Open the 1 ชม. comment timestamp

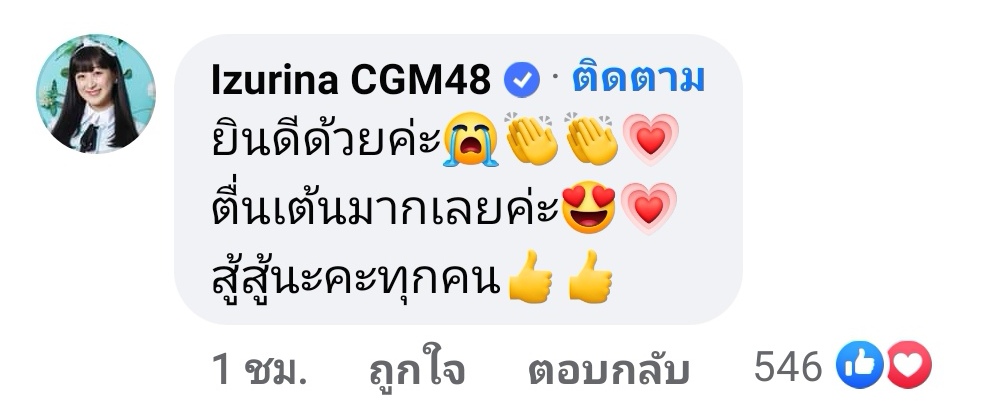(259, 370)
